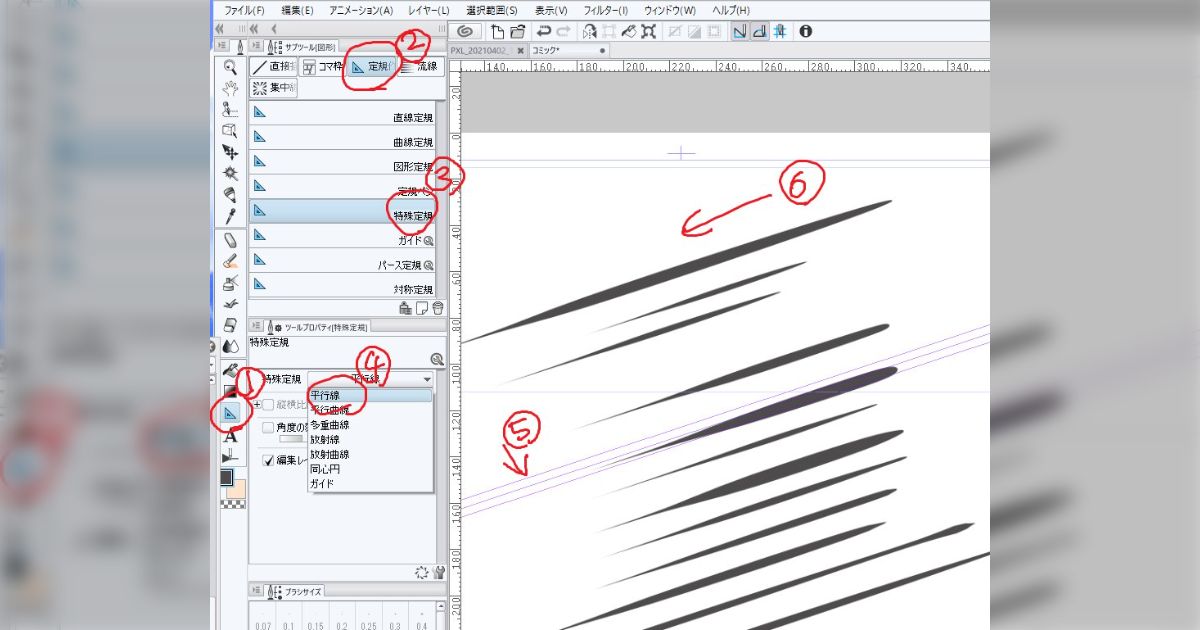Open the 特殊定規 type dropdown
The image size is (1200, 630).
(427, 379)
